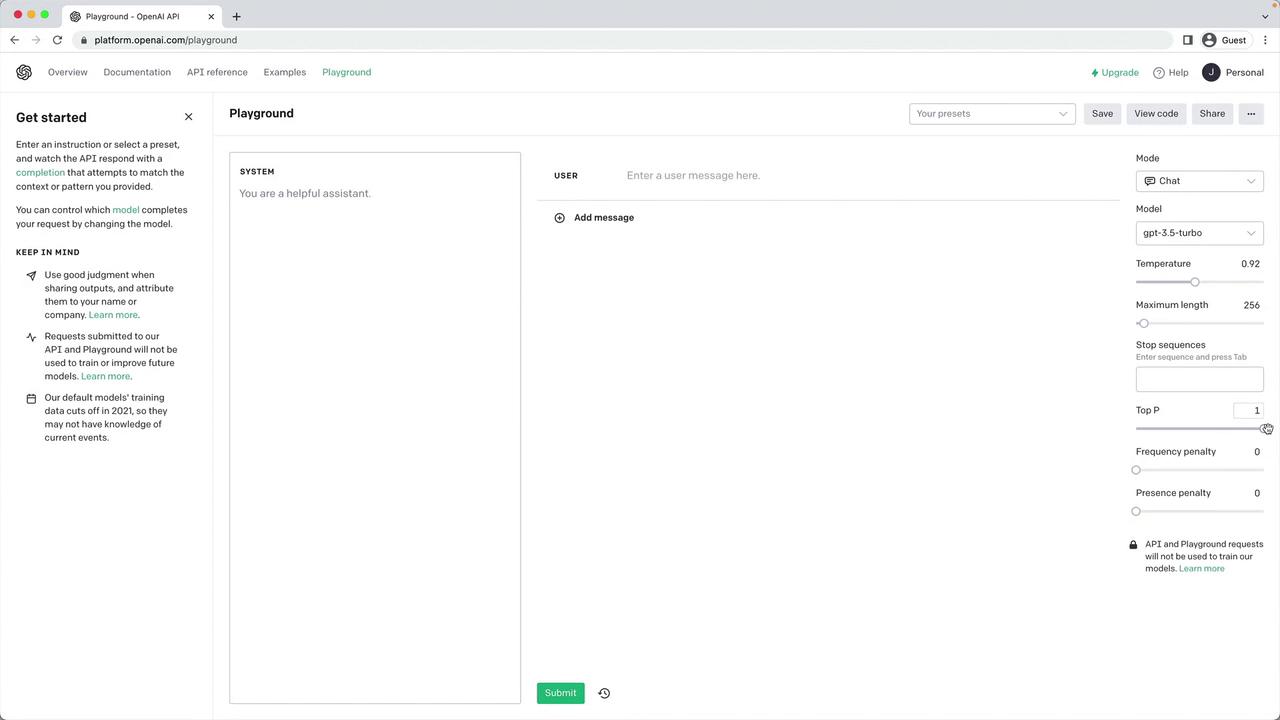Click the Frequency penalty slider handle
1280x720 pixels.
coord(1136,470)
